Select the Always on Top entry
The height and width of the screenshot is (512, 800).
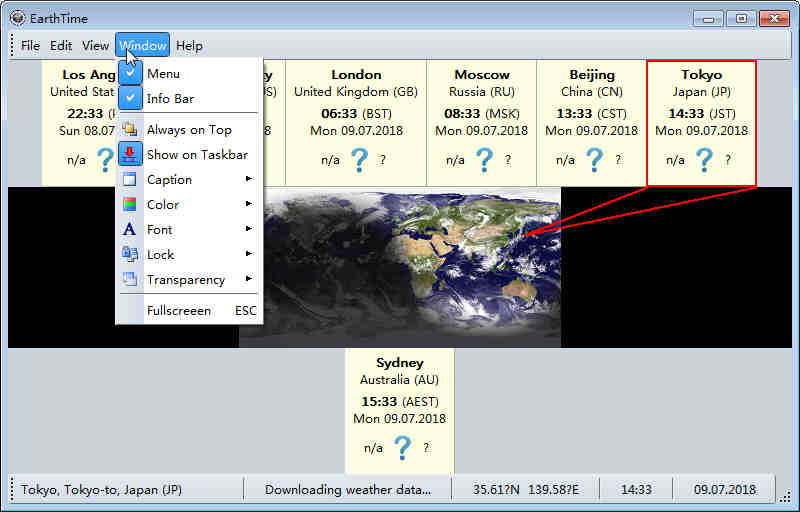coord(189,130)
